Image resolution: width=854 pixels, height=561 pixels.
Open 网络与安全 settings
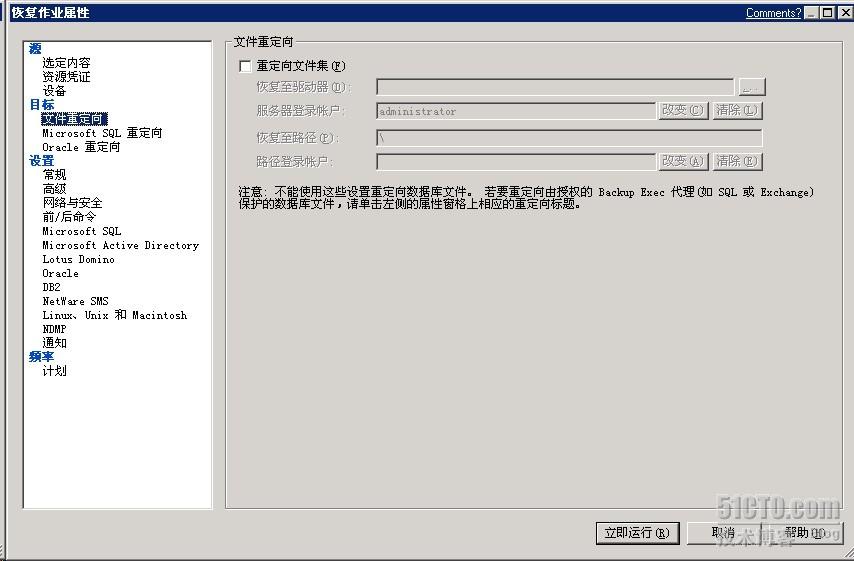(72, 203)
